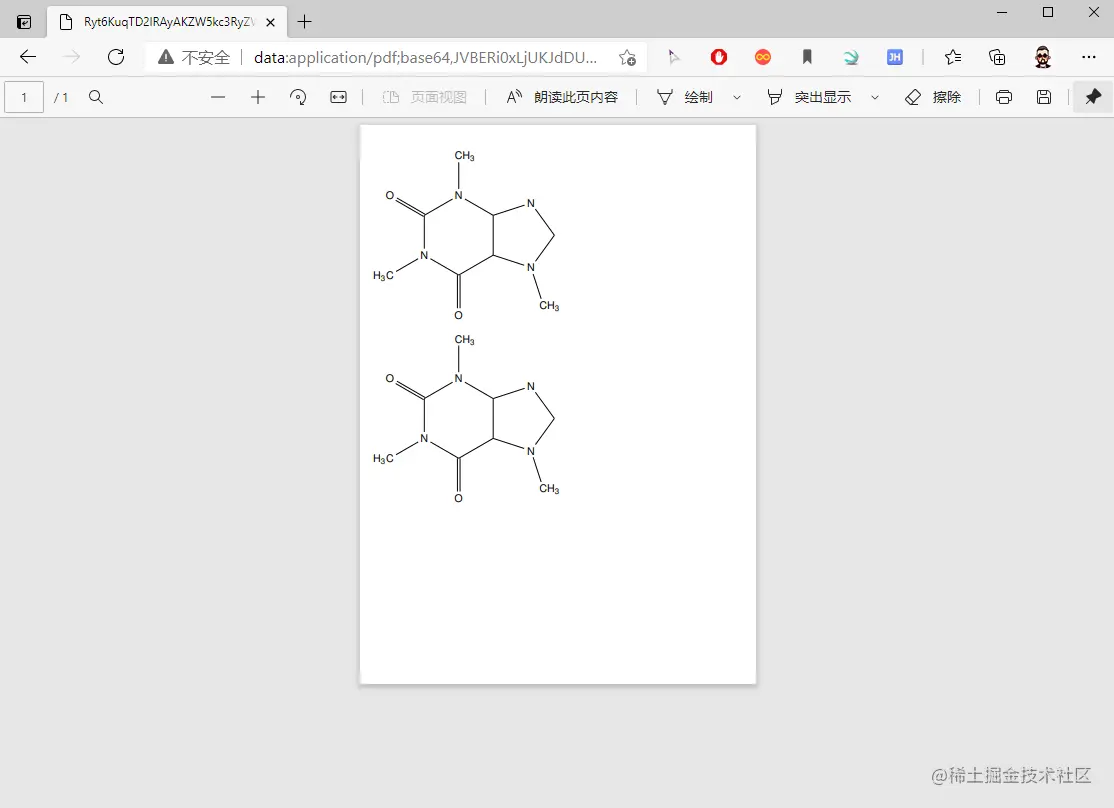Open the teal swoosh extension icon

[x=850, y=57]
